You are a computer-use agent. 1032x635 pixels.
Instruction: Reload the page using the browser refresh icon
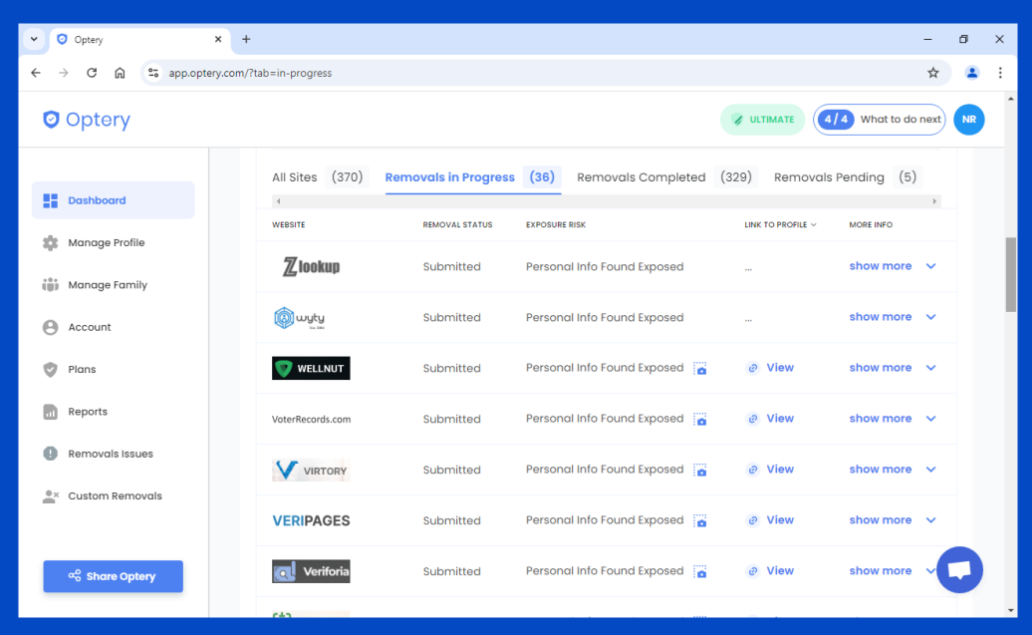pyautogui.click(x=92, y=73)
